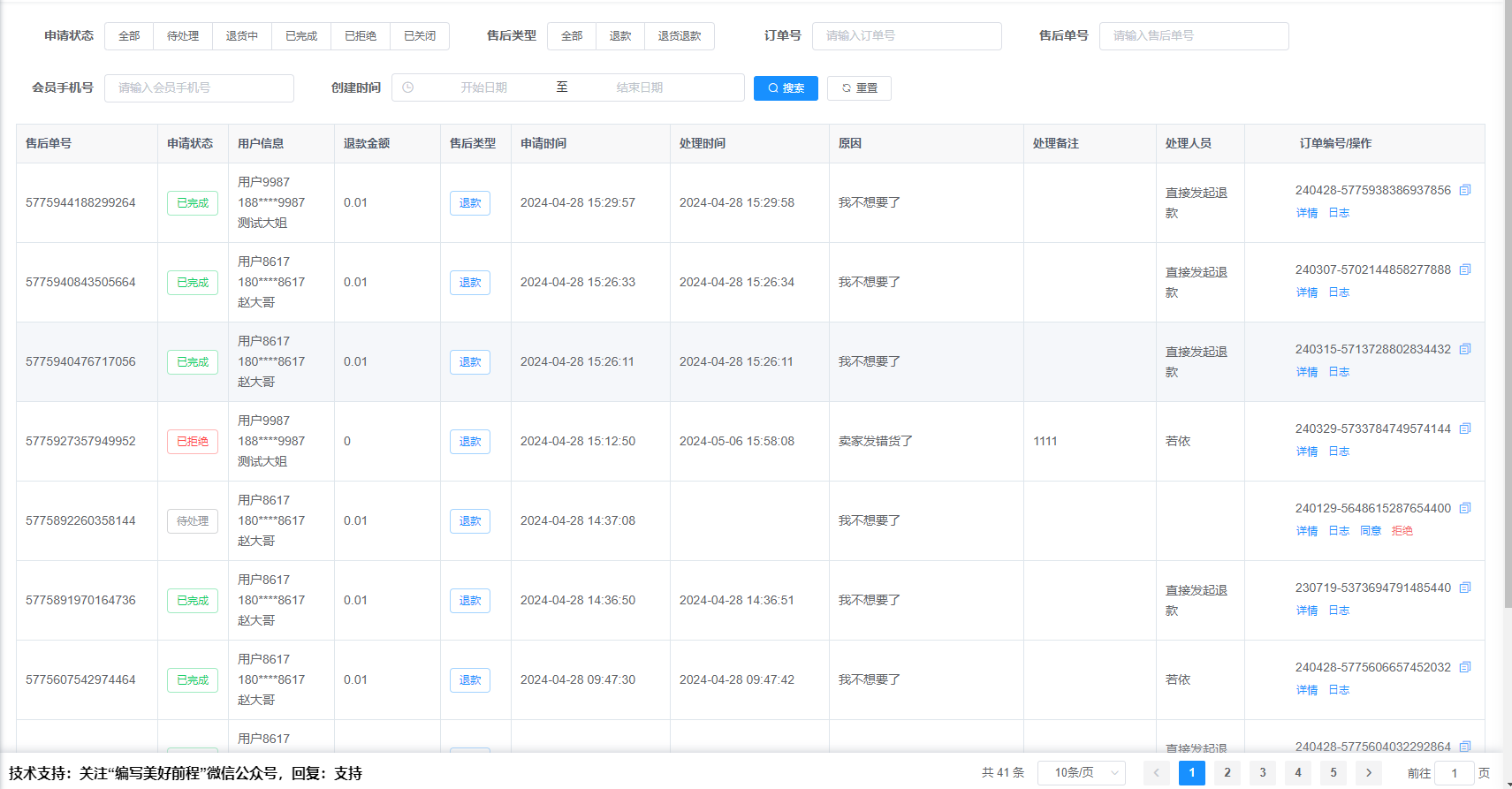
Task: Copy order number 240129-5648615287654400
Action: click(x=1464, y=508)
